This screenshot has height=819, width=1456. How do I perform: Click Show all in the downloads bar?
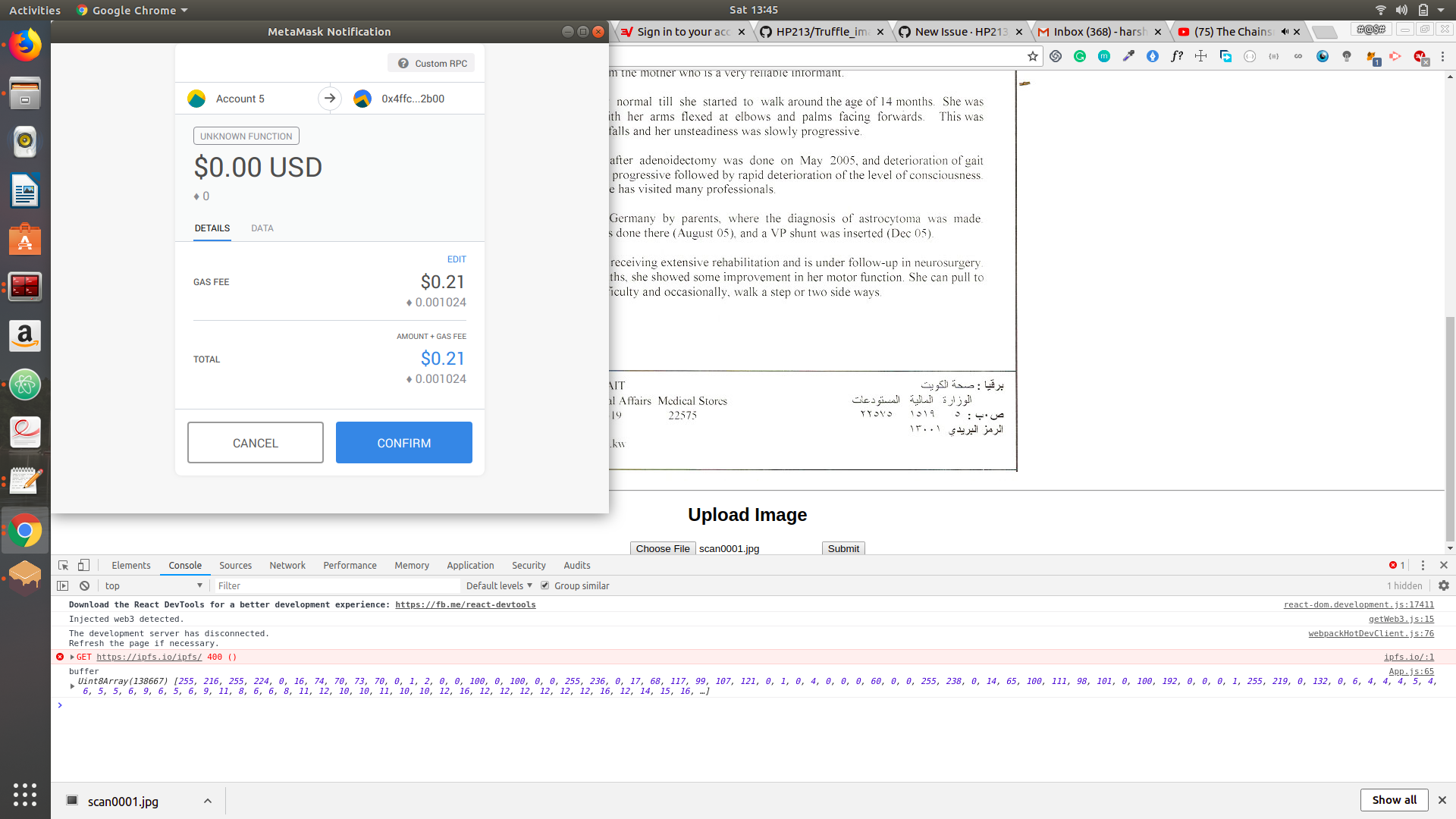(x=1394, y=800)
